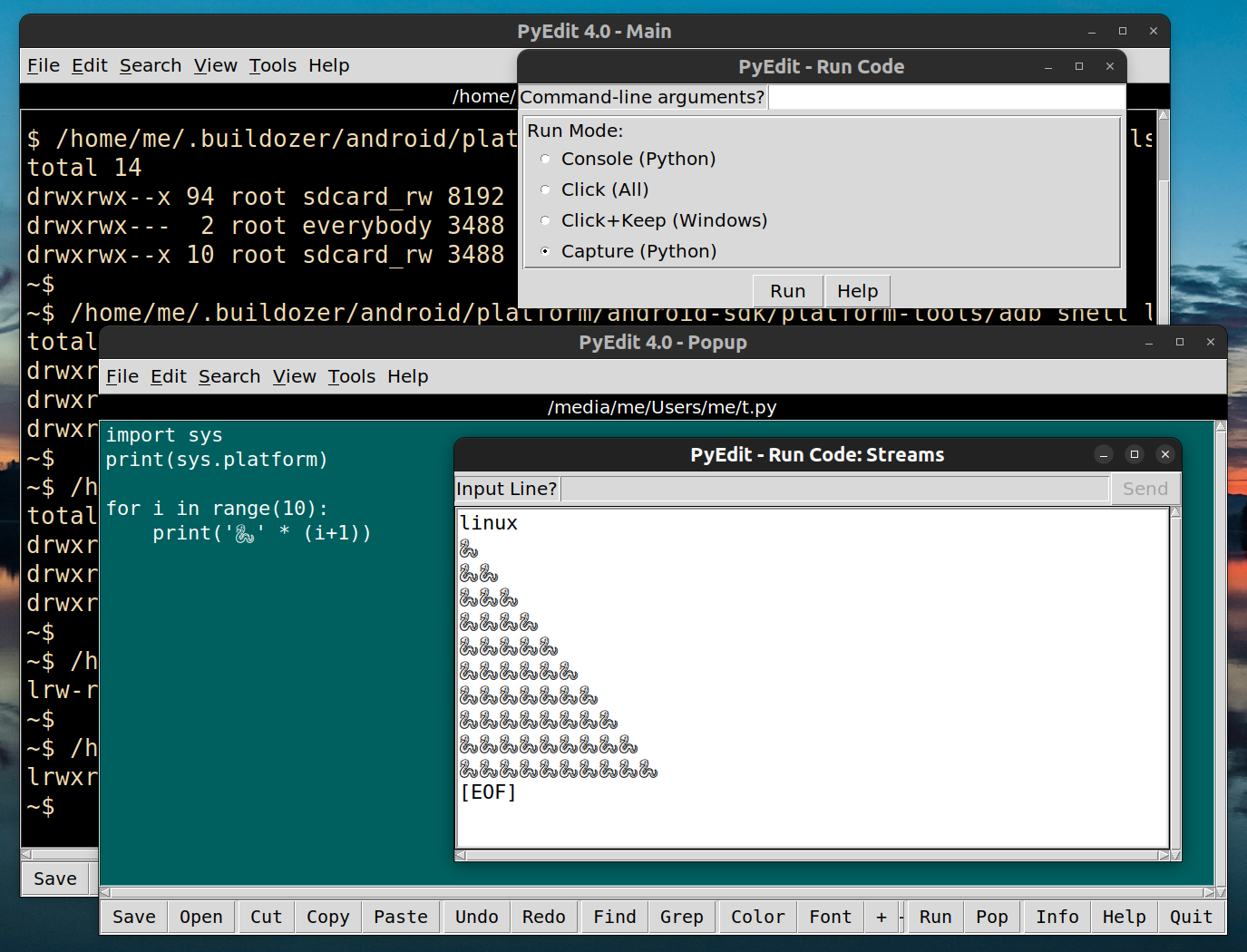Click Cut in Popup toolbar

[267, 917]
